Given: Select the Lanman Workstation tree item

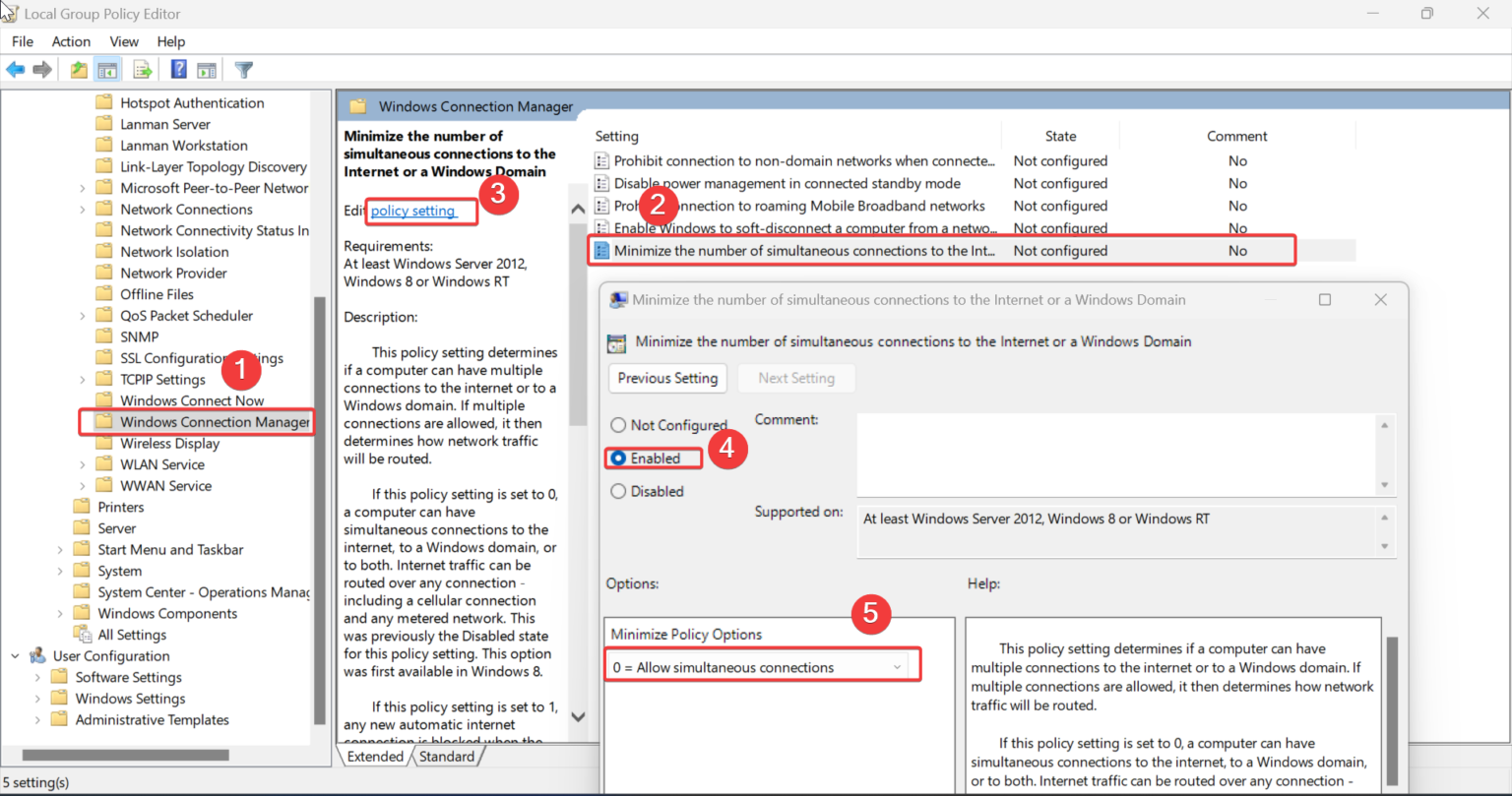Looking at the screenshot, I should pos(184,146).
